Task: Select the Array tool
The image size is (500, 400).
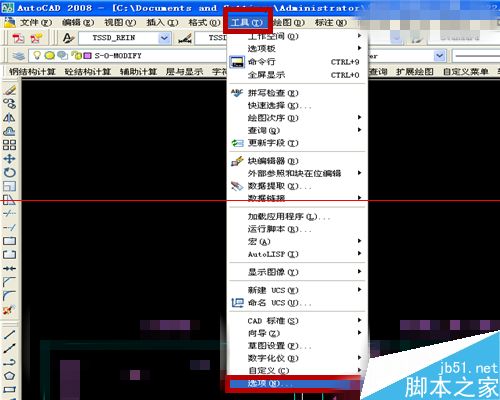Action: (x=9, y=145)
